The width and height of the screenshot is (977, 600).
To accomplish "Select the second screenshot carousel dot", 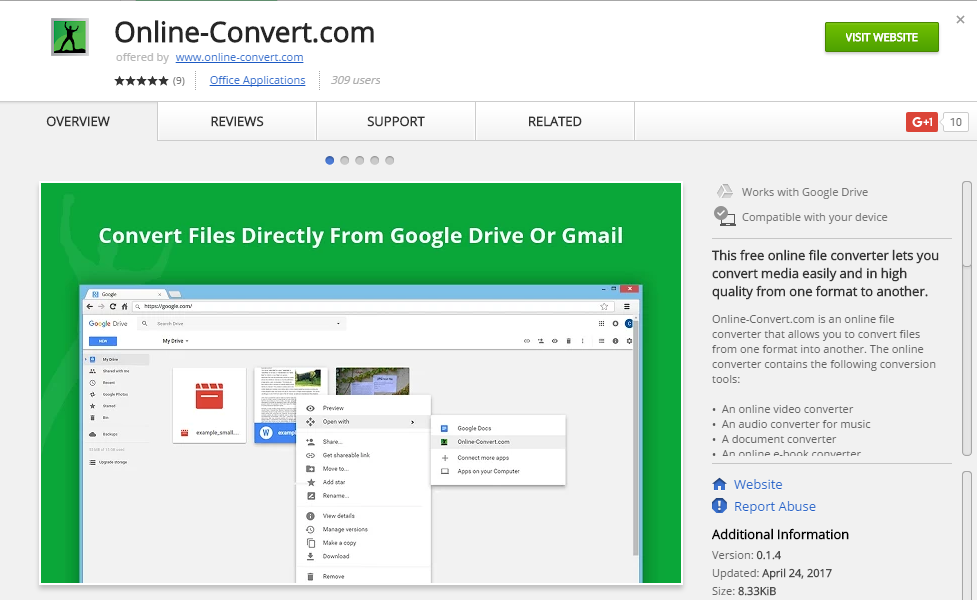I will pos(345,160).
